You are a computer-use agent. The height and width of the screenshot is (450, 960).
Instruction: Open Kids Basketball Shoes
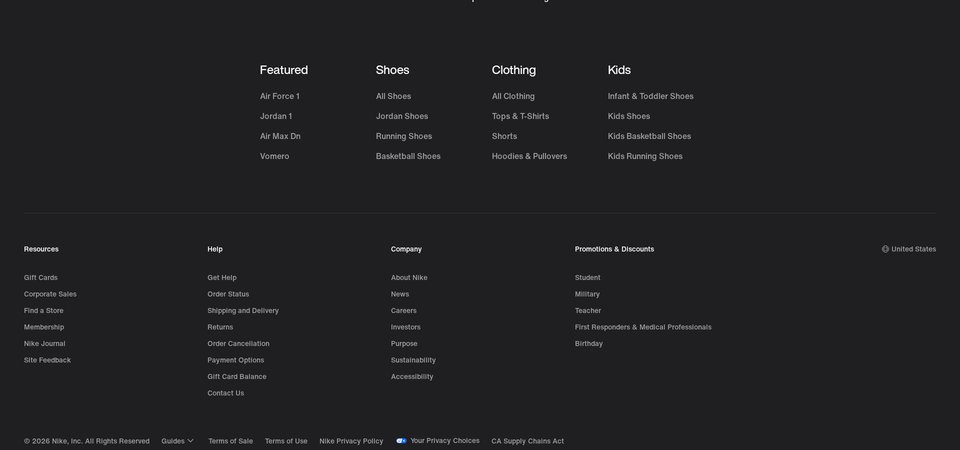650,137
